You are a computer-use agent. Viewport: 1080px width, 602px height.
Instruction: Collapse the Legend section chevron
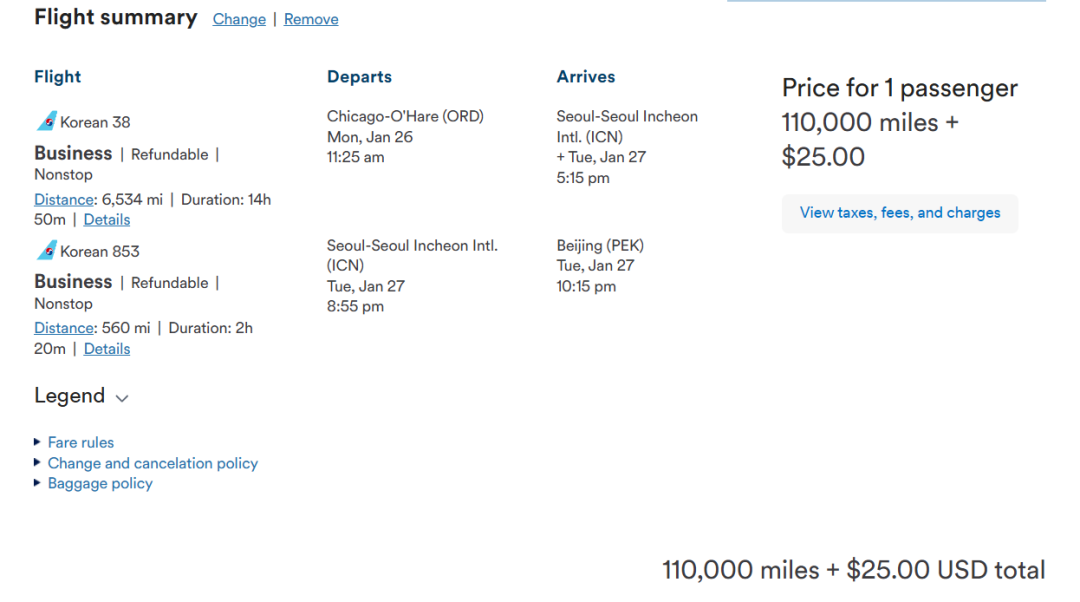[x=122, y=398]
